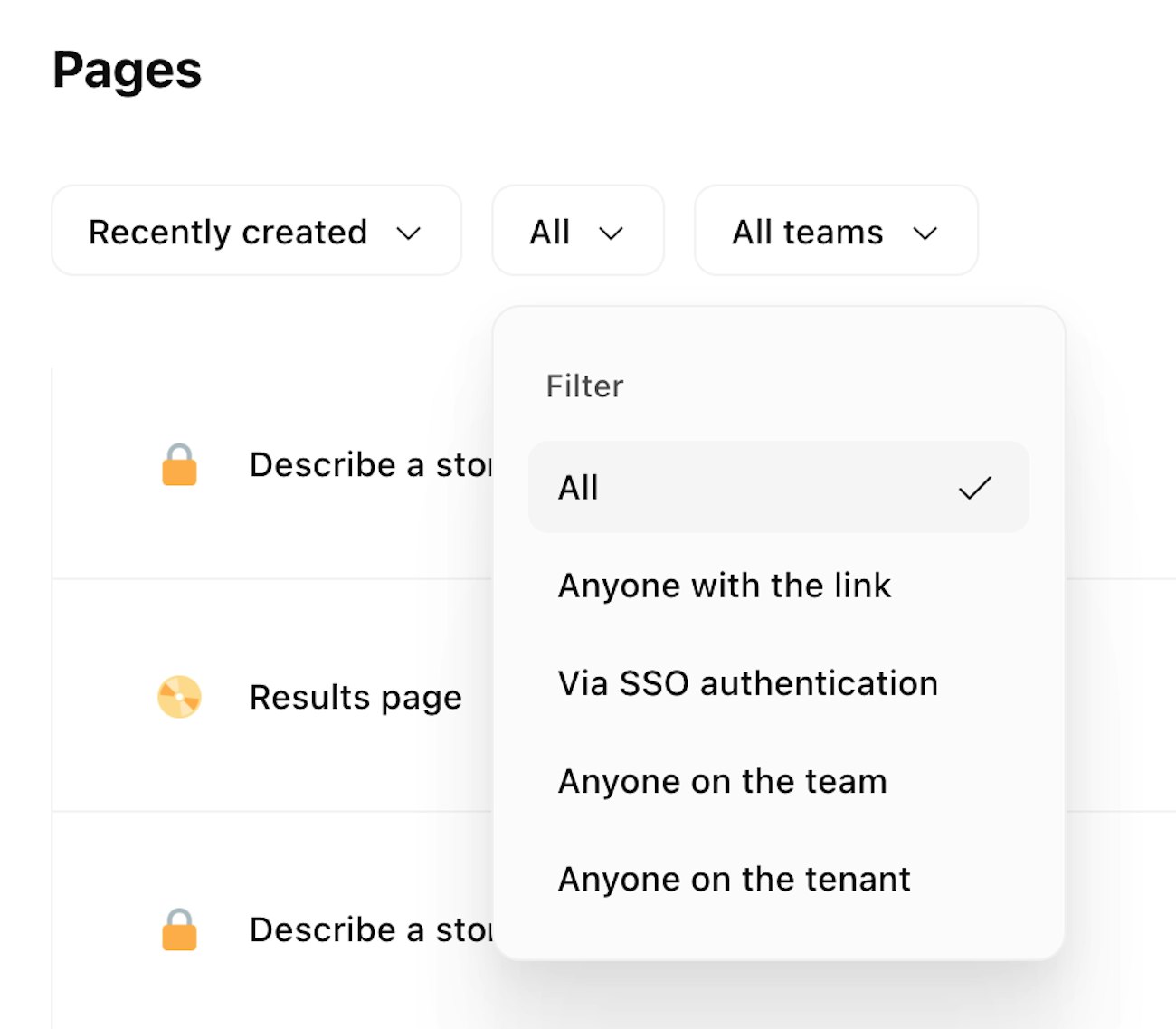
Task: Pick Anyone on the tenant filter
Action: tap(735, 879)
